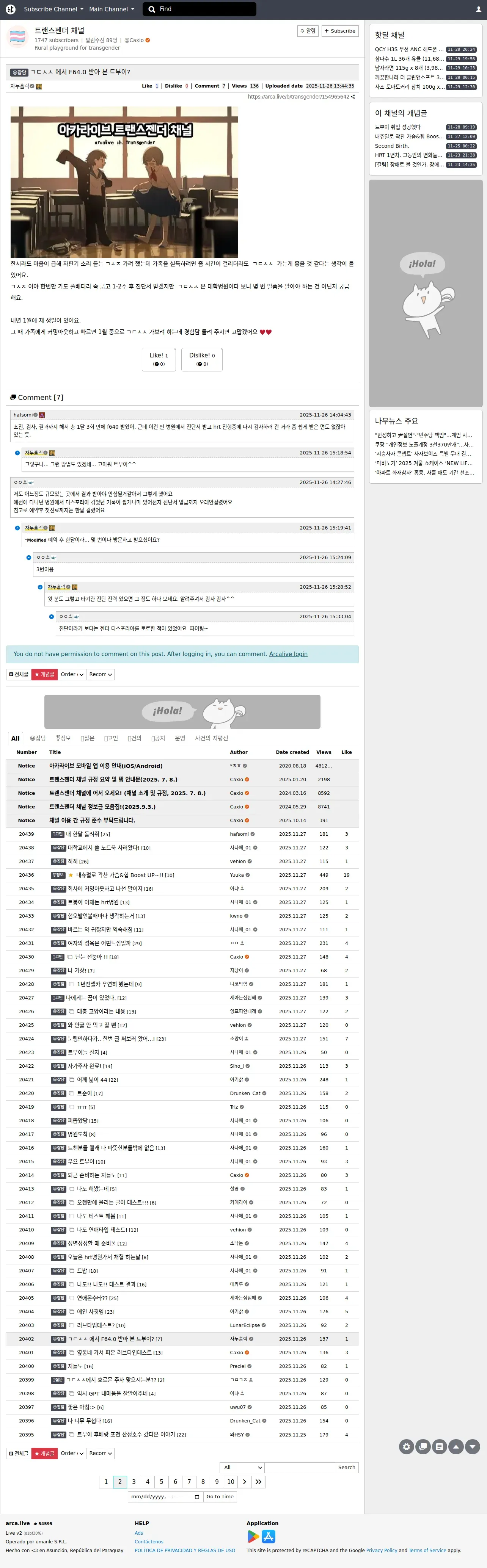Screen dimensions: 487x1568
Task: Click the floating scroll-to-top arrow button
Action: pyautogui.click(x=456, y=1447)
